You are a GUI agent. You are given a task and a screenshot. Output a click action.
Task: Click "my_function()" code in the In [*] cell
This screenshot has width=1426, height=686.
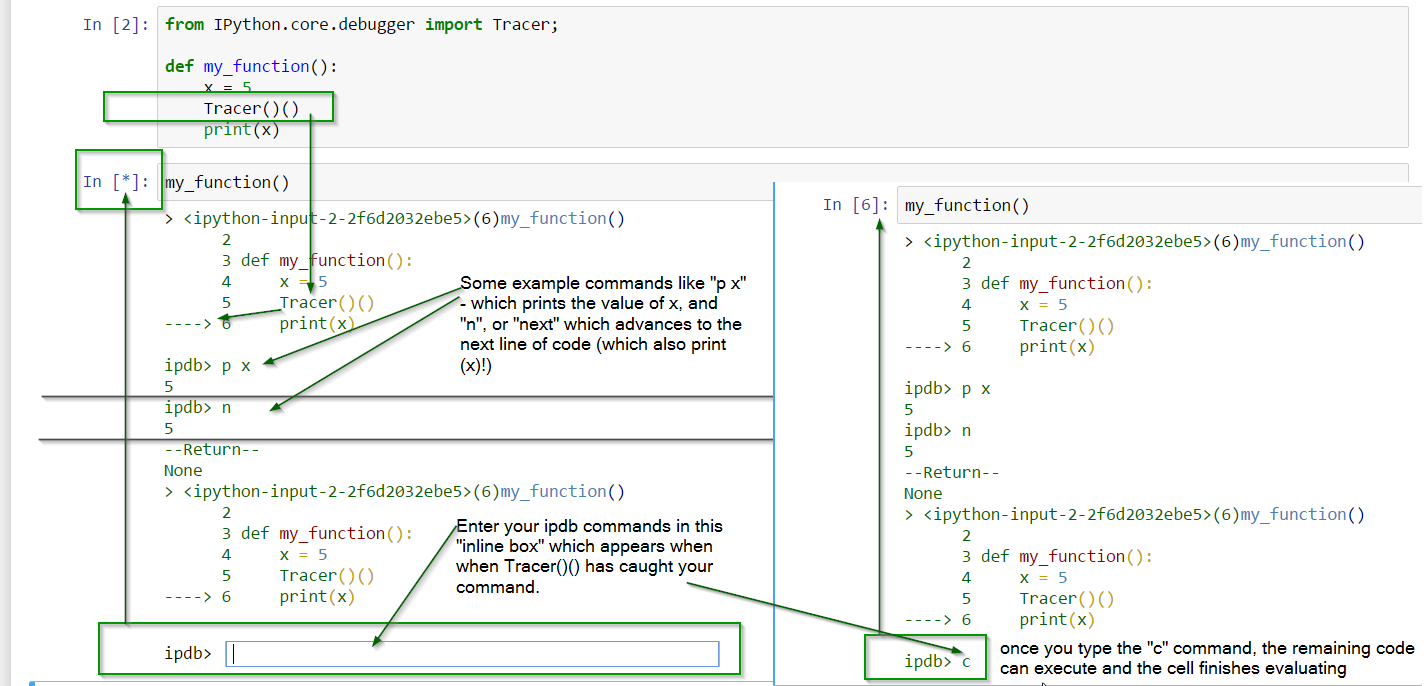coord(227,182)
